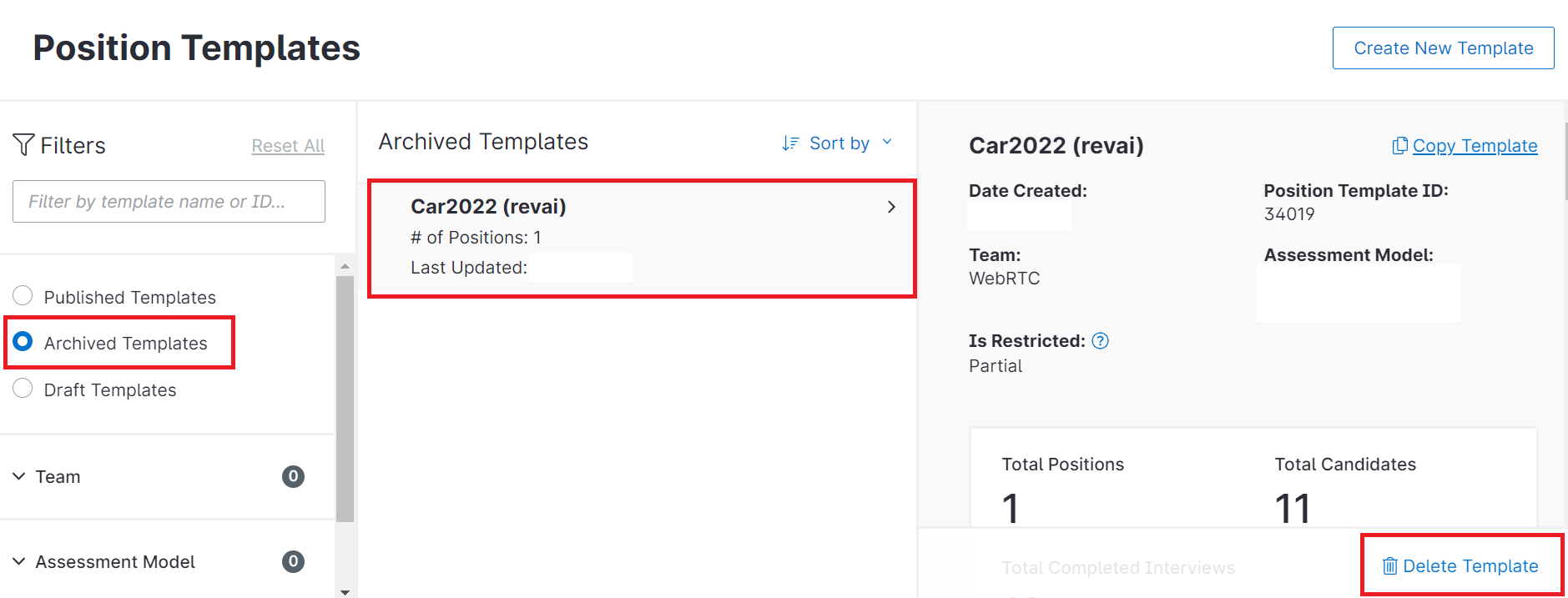Open Car2022 (revai) with arrow chevron
The height and width of the screenshot is (598, 1568).
(891, 207)
